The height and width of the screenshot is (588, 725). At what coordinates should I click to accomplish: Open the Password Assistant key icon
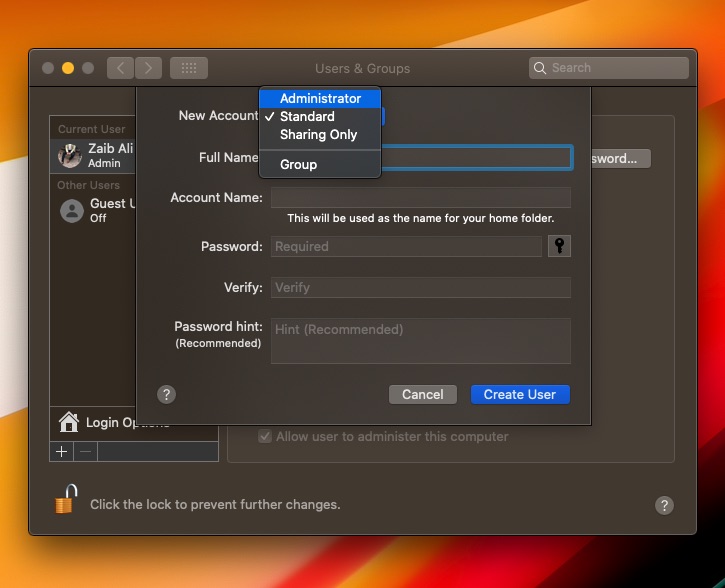tap(559, 245)
